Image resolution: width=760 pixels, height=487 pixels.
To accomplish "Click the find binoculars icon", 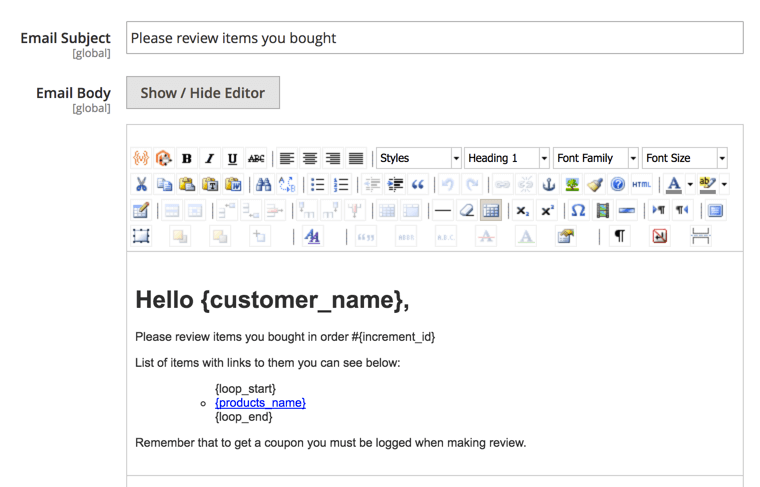I will [x=264, y=184].
